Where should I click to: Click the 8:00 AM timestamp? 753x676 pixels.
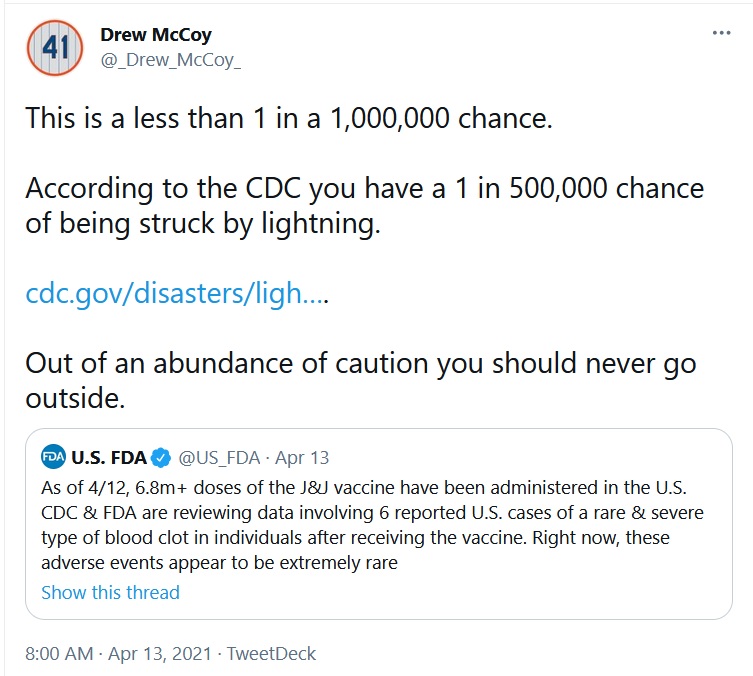click(x=59, y=653)
